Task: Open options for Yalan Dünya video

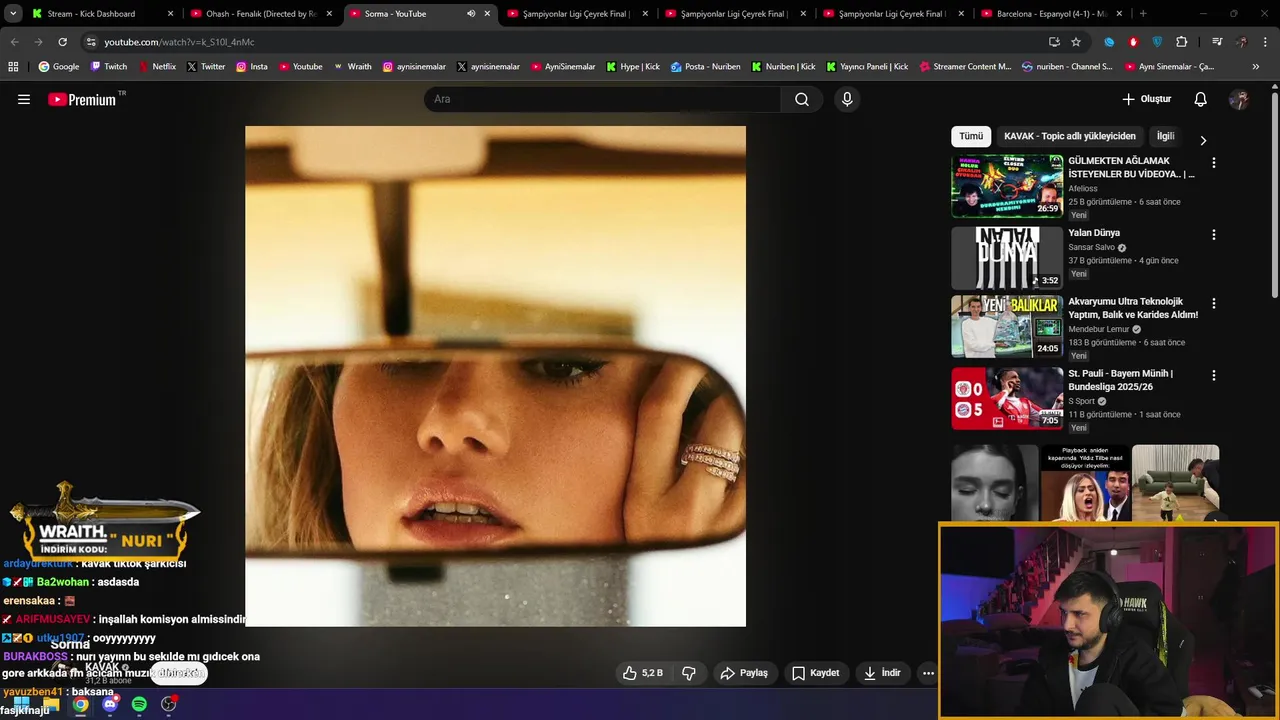Action: tap(1214, 235)
